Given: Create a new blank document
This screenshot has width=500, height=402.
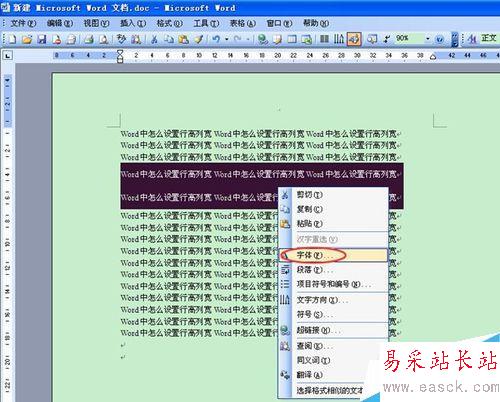Looking at the screenshot, I should (12, 39).
